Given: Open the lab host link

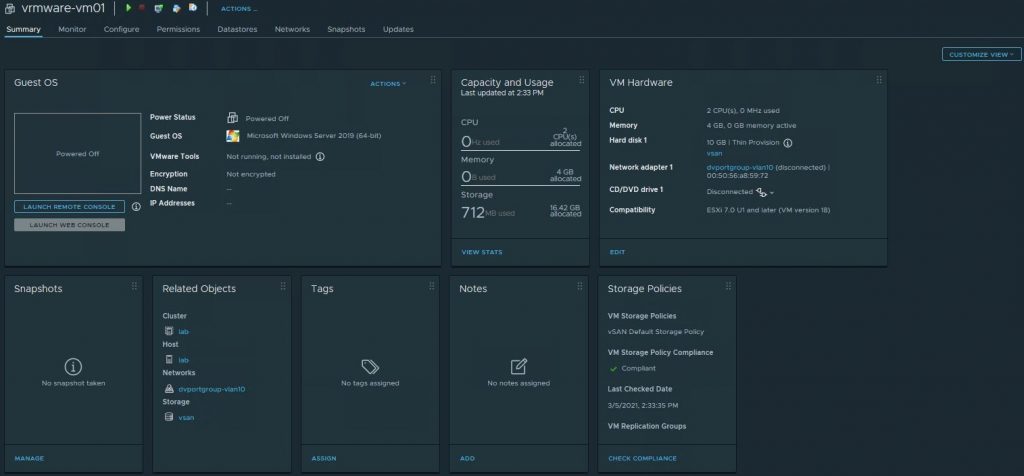Looking at the screenshot, I should 184,360.
